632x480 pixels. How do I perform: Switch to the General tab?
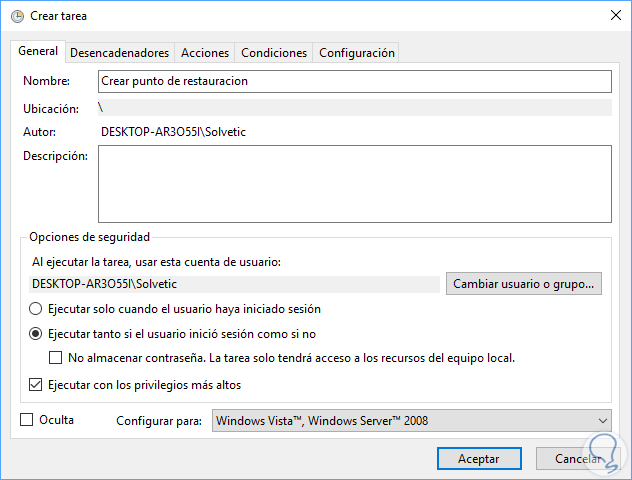coord(38,52)
